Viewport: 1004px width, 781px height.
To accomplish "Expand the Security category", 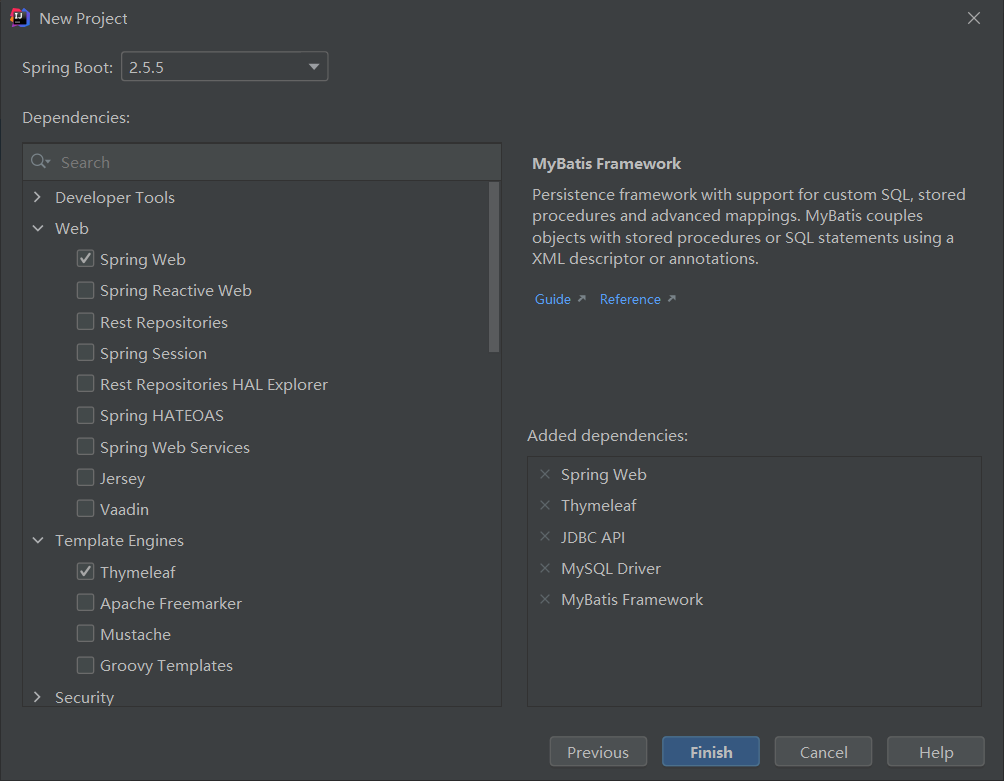I will coord(38,696).
